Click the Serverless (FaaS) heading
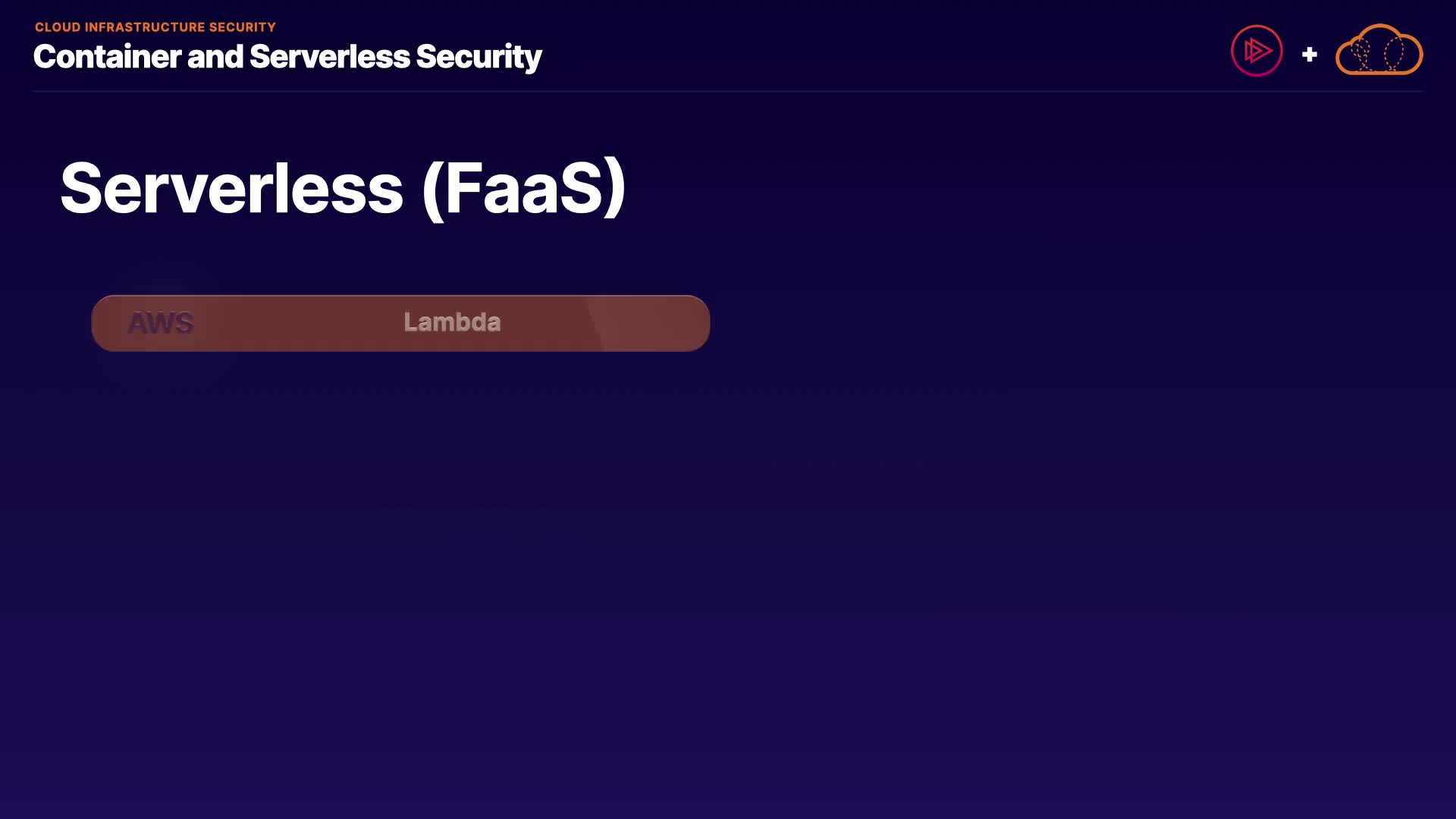 343,188
